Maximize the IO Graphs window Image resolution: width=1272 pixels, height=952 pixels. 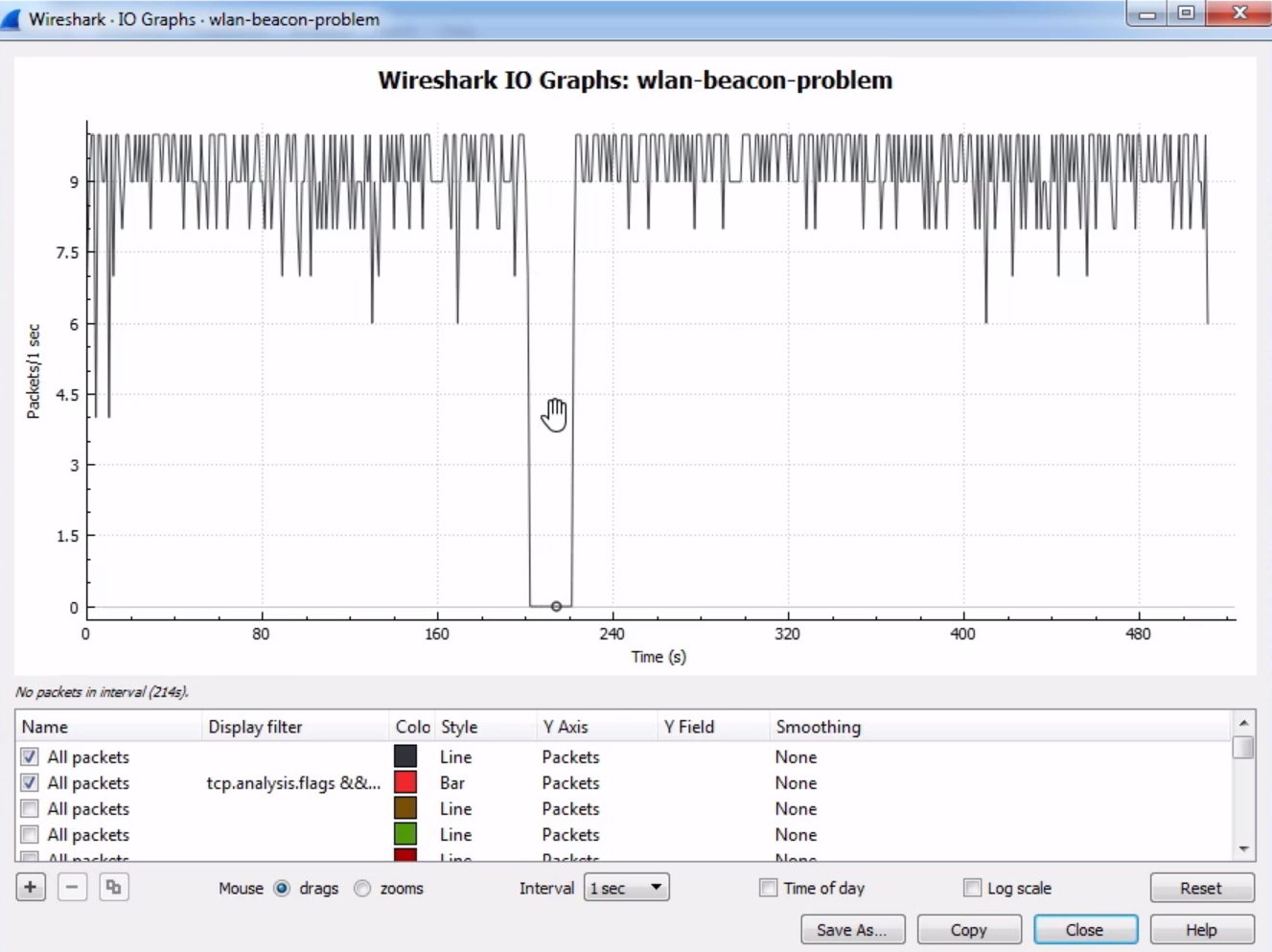(1186, 12)
